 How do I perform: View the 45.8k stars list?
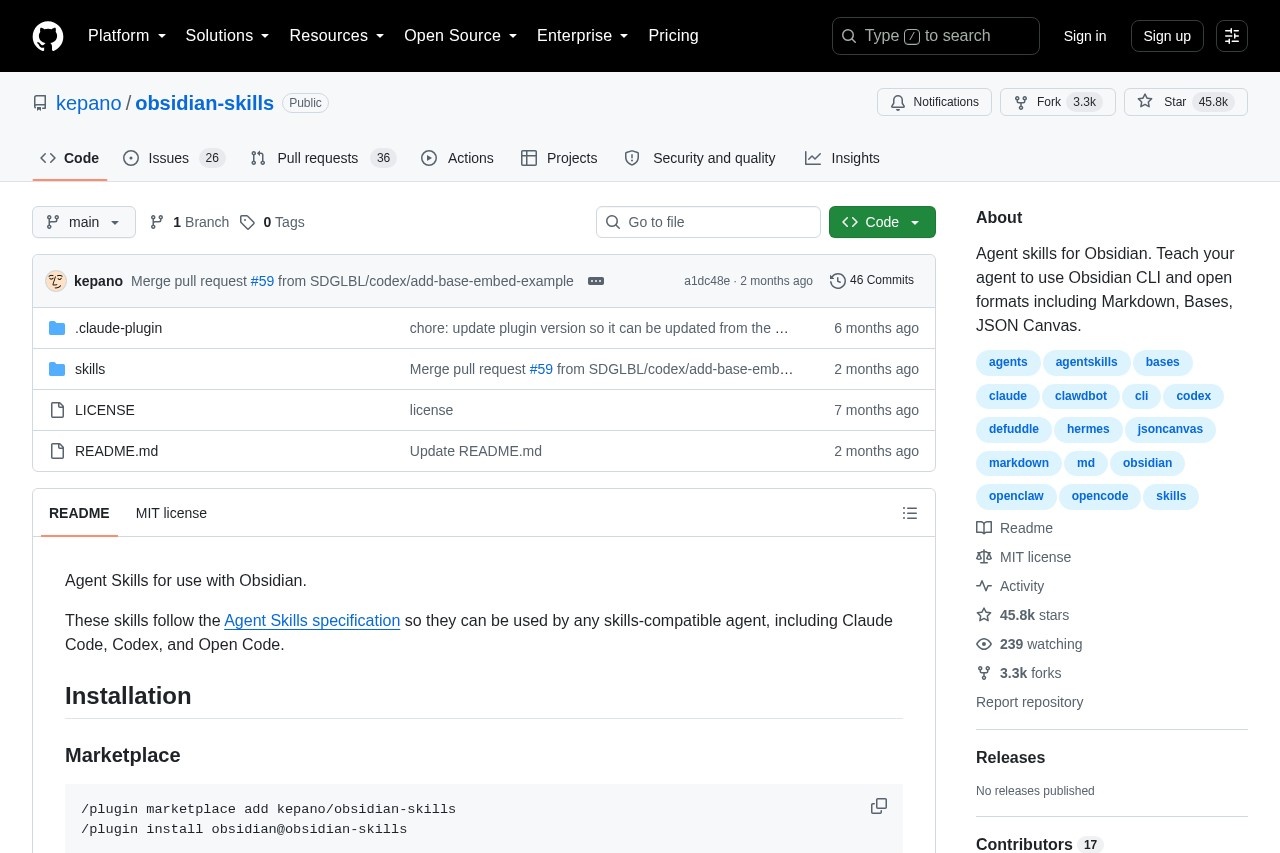coord(1022,615)
